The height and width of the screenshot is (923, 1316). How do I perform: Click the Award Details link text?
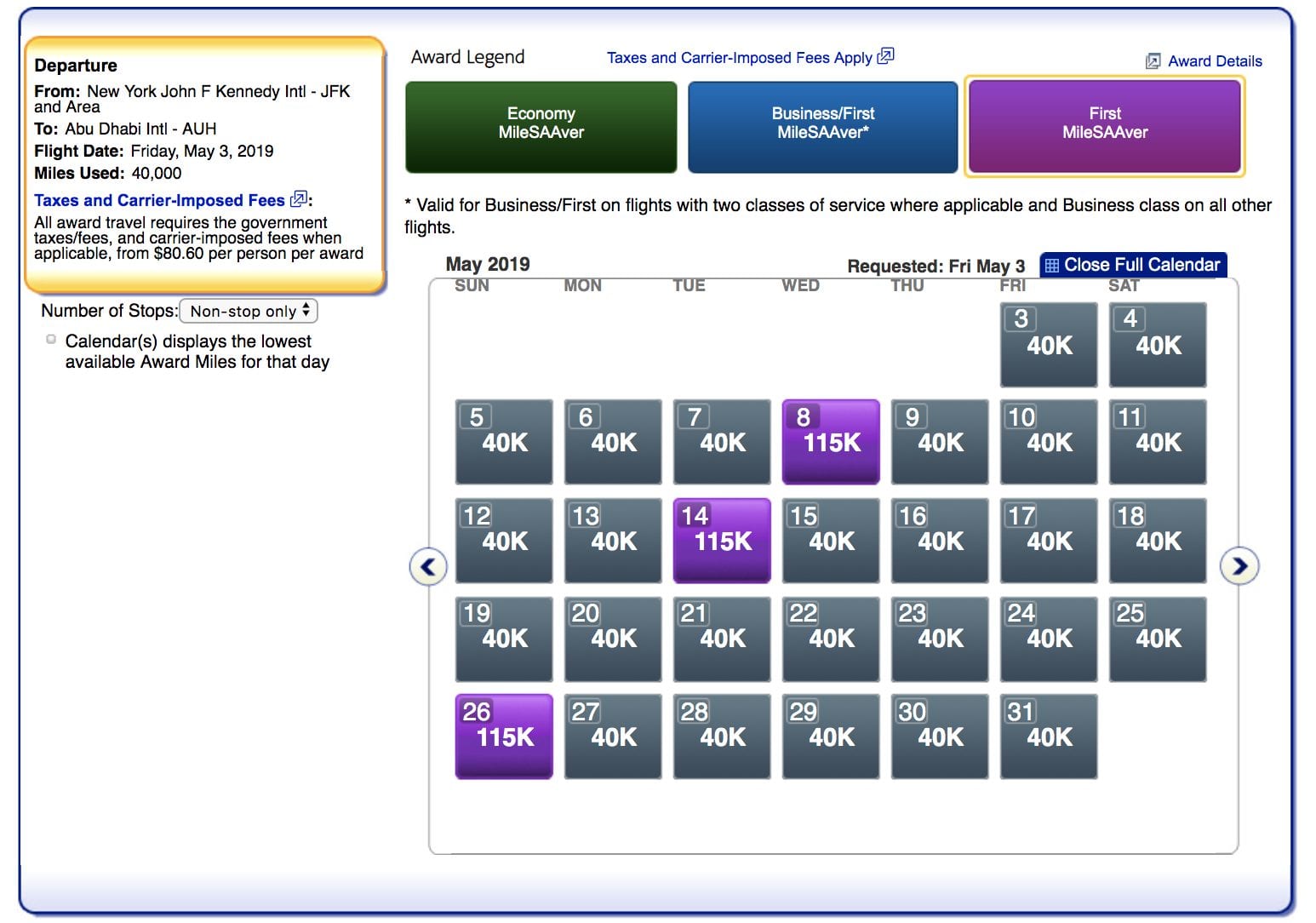click(x=1216, y=60)
